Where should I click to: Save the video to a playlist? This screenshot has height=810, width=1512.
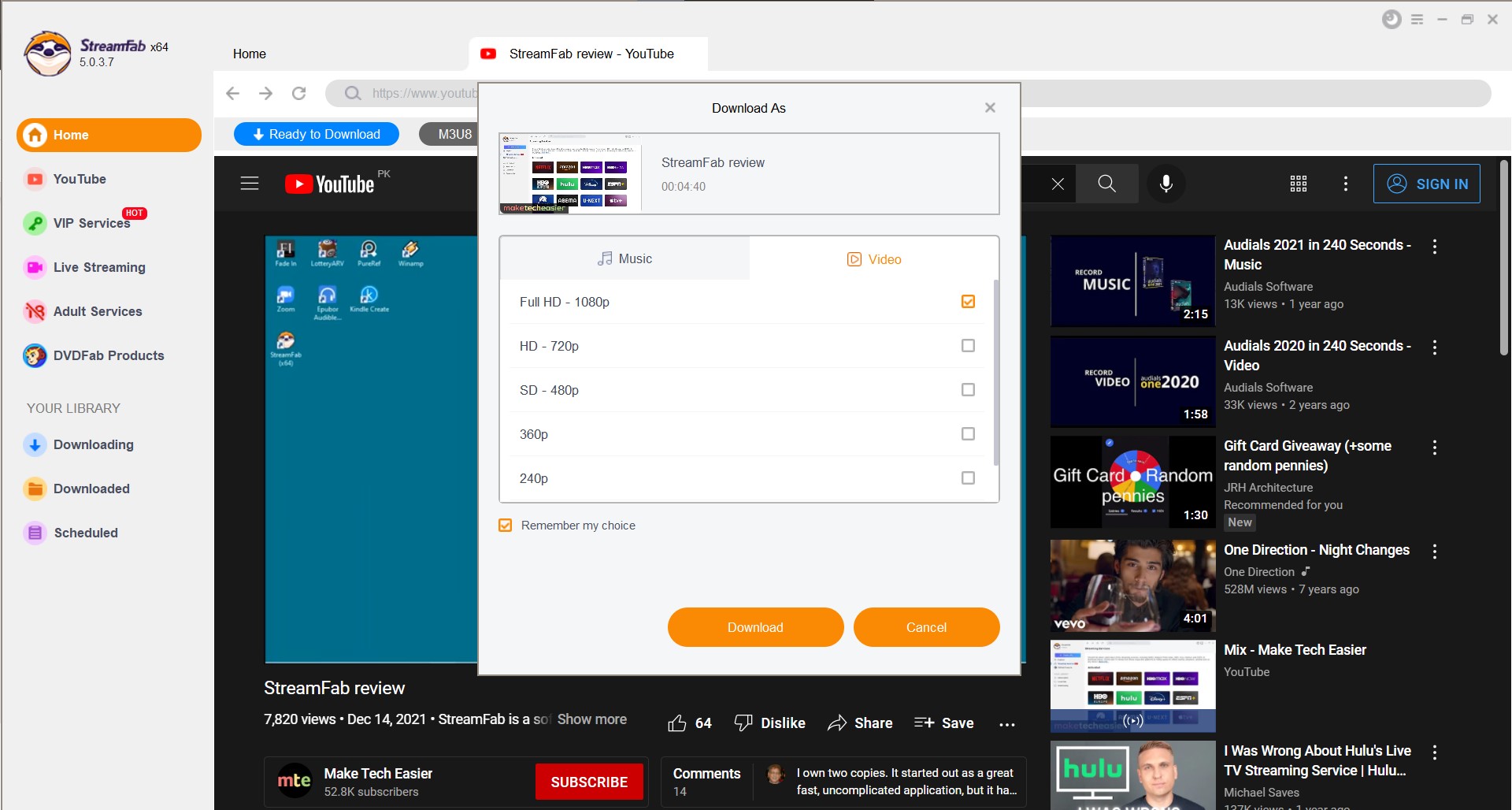(x=943, y=723)
